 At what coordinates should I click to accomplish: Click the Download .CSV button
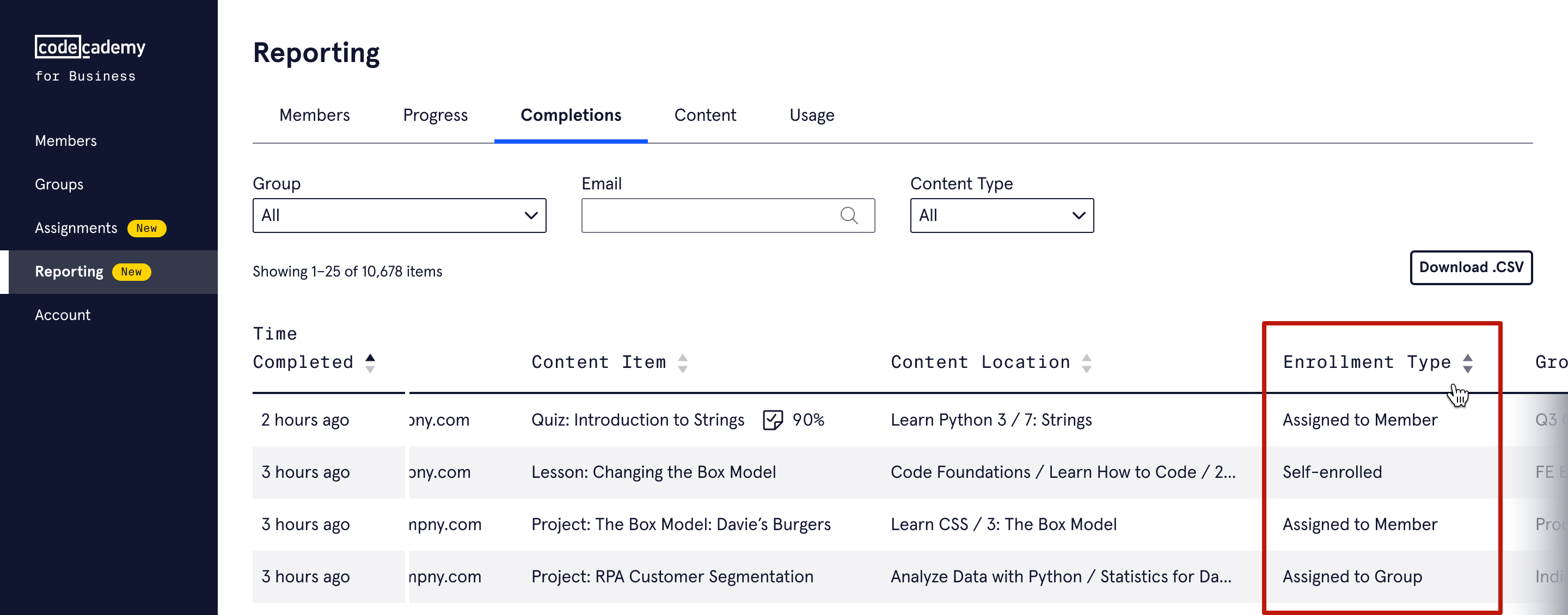coord(1470,267)
